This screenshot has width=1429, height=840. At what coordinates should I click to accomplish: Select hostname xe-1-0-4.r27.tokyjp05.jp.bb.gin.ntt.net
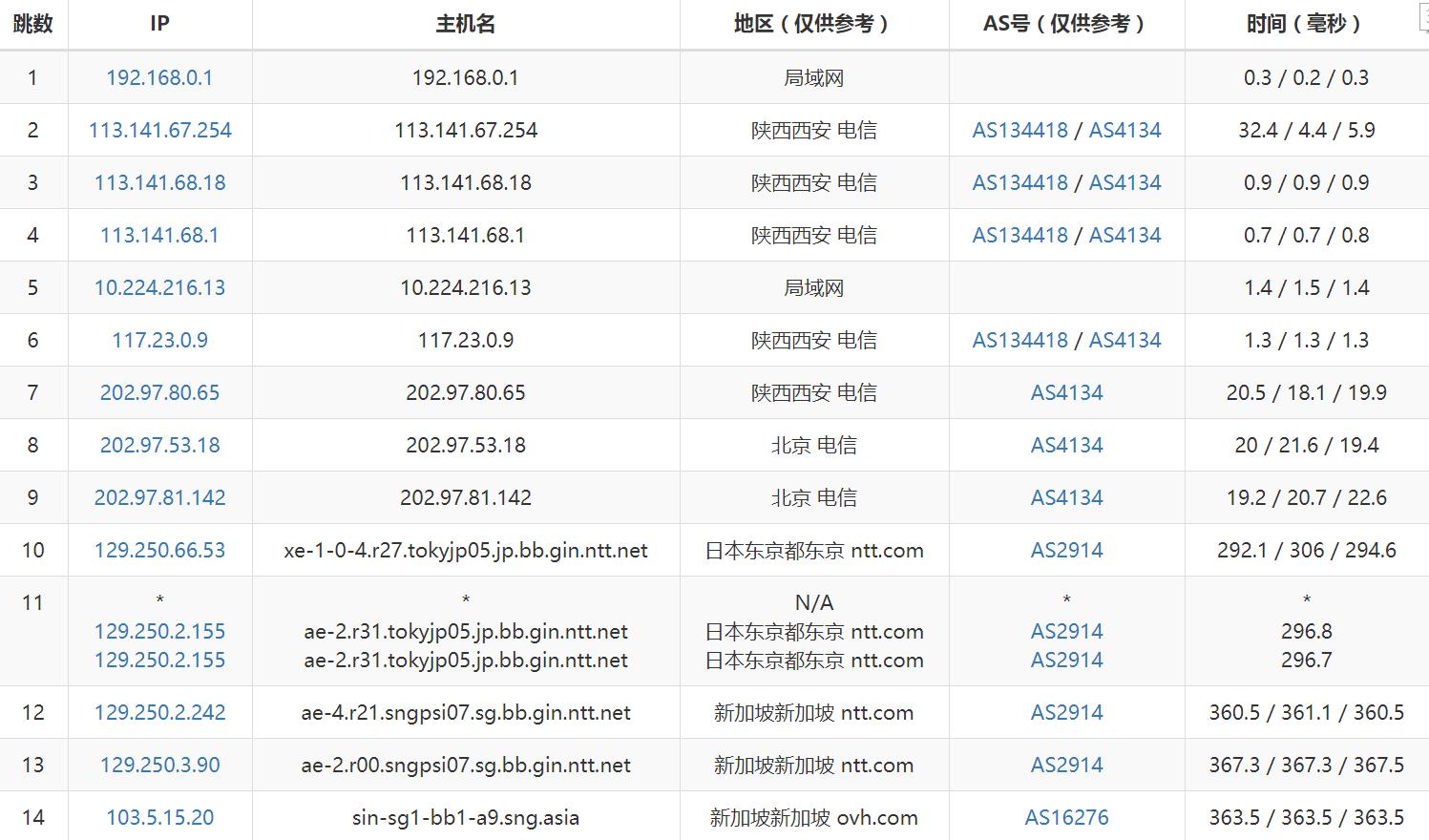[x=466, y=551]
